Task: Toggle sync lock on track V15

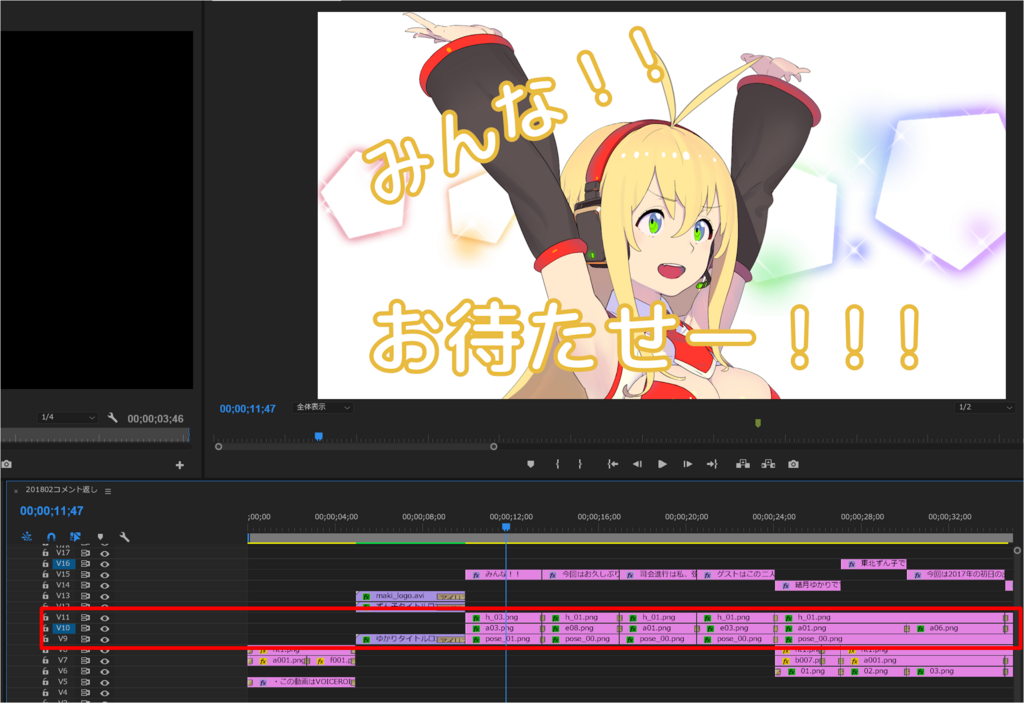Action: (x=85, y=574)
